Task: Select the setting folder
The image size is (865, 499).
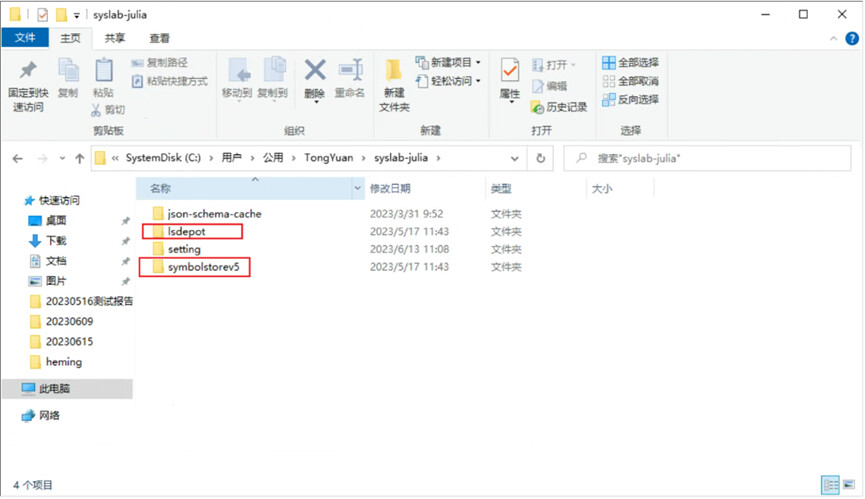Action: 184,249
